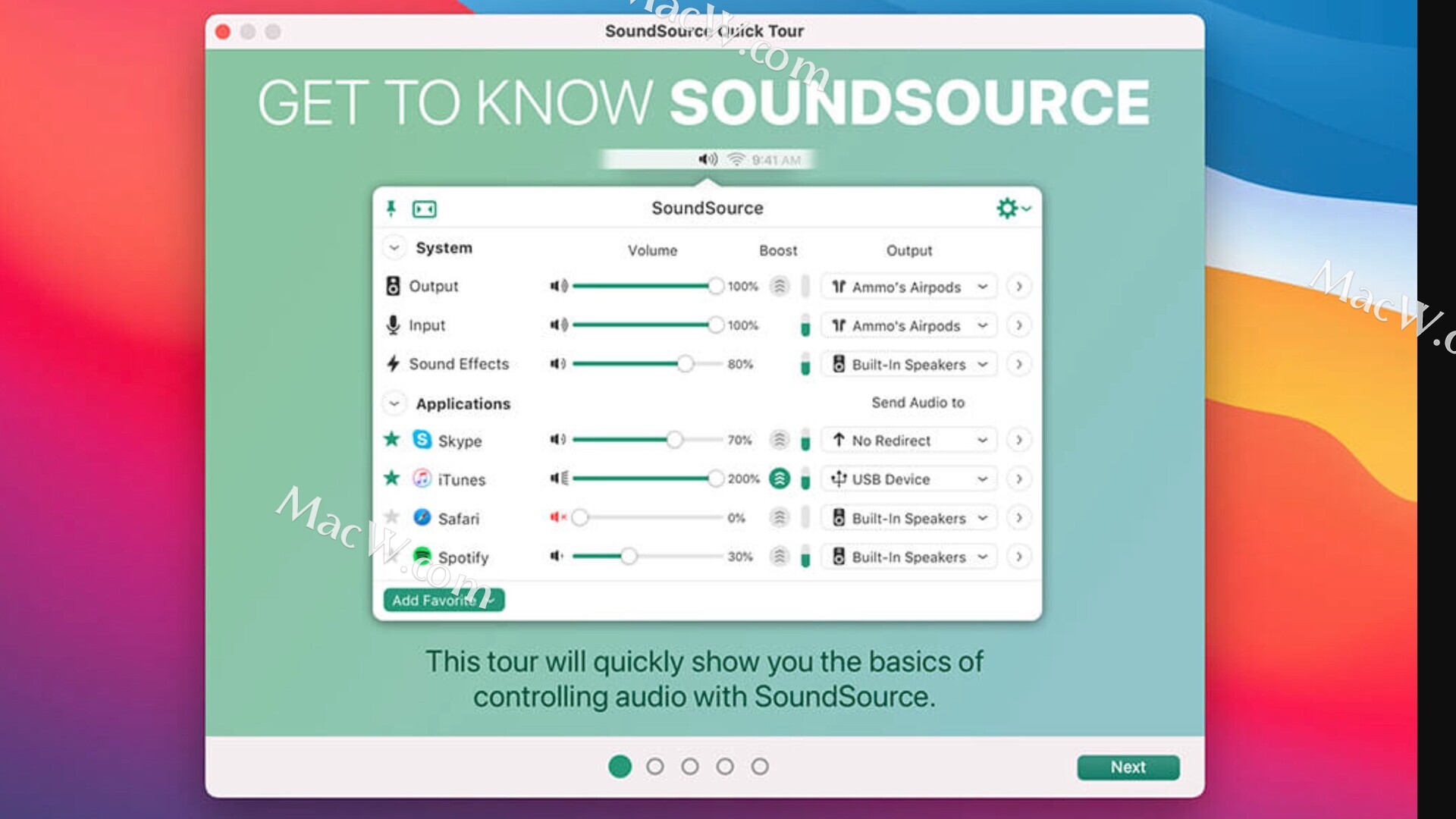Image resolution: width=1456 pixels, height=819 pixels.
Task: Open Output device dropdown Ammo's Airpods
Action: click(909, 287)
